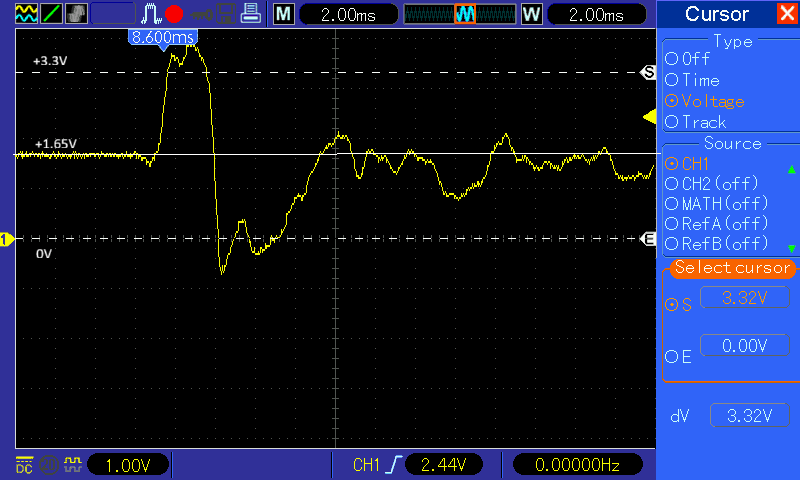Click the 8.600ms time position marker
Screen dimensions: 800x480
click(162, 37)
